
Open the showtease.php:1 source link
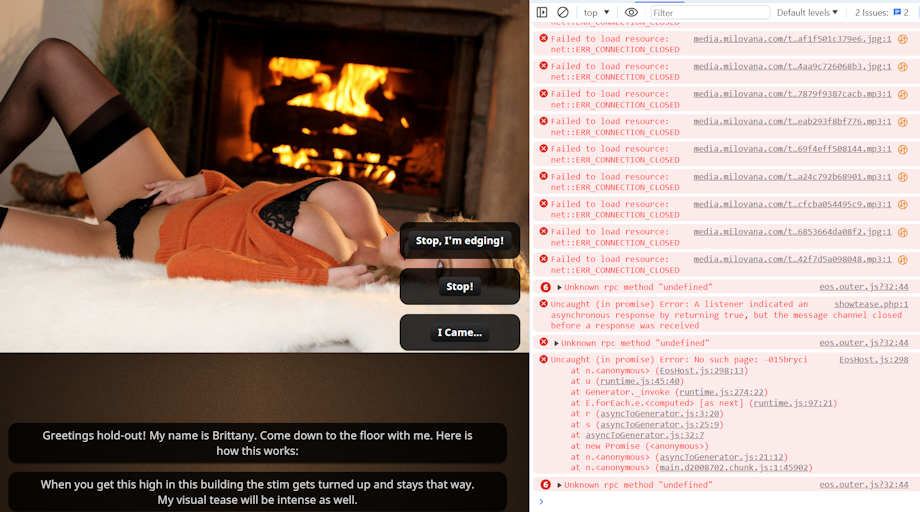coord(871,304)
